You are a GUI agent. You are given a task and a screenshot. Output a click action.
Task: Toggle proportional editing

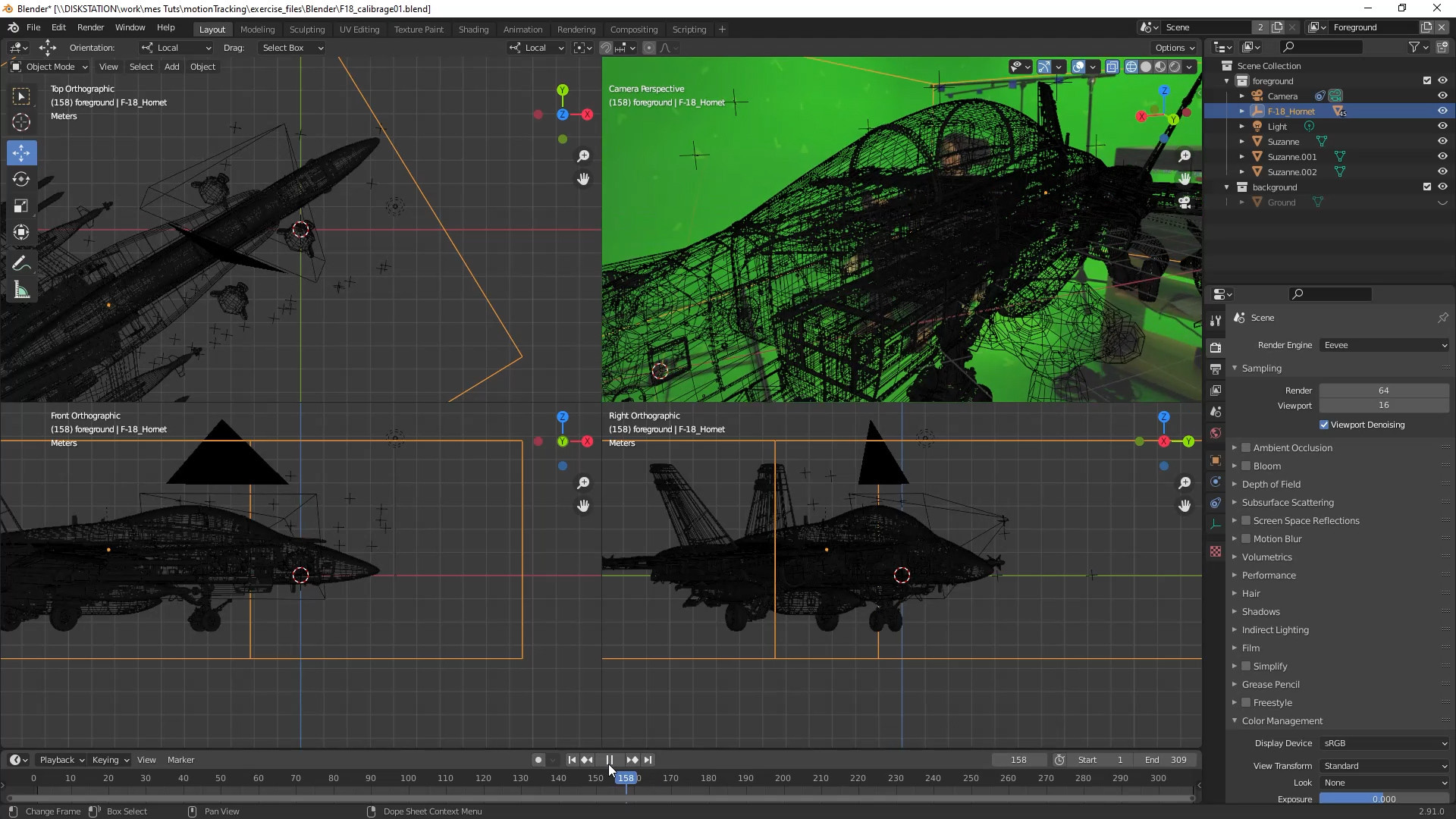[x=649, y=48]
